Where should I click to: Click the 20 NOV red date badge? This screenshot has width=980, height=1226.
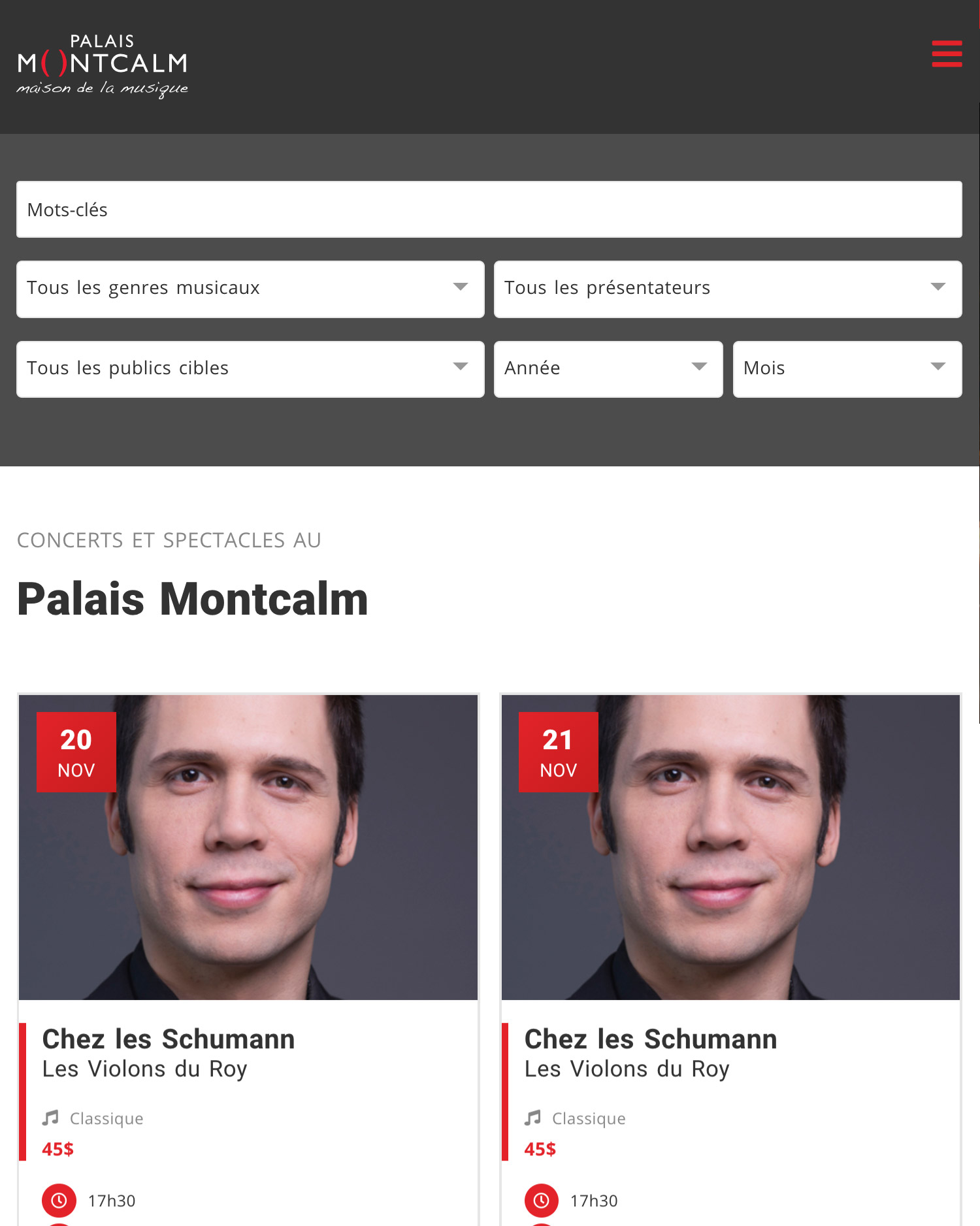[x=76, y=752]
